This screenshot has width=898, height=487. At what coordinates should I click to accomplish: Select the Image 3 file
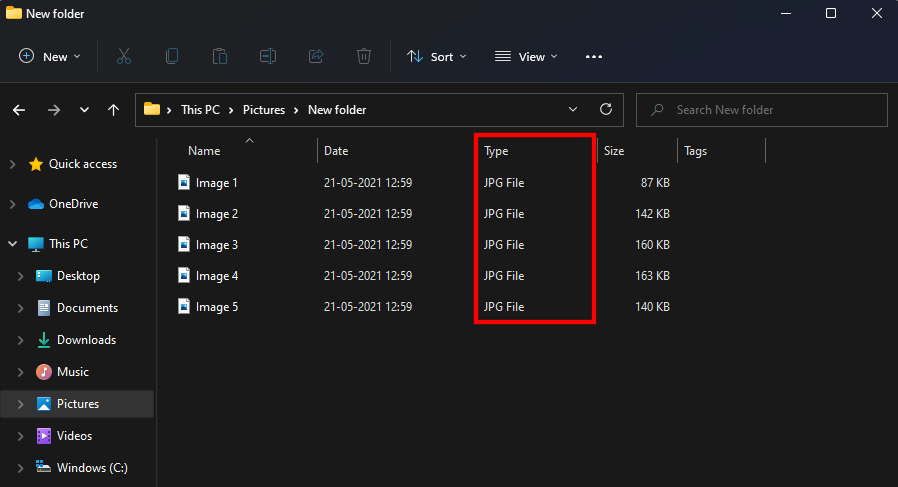(x=216, y=245)
